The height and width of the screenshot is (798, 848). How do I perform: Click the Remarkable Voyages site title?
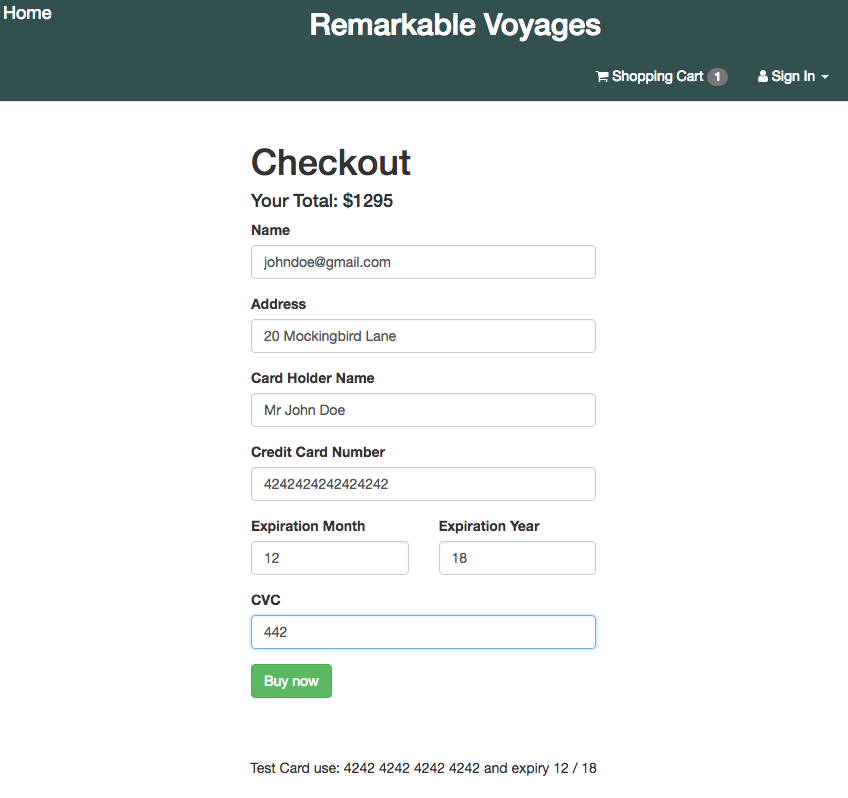point(455,25)
